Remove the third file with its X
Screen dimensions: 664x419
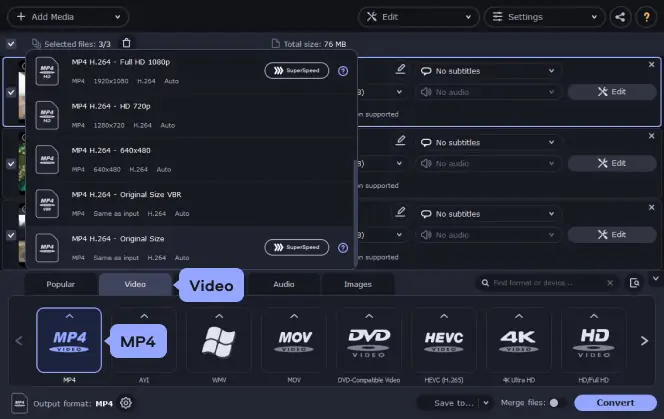(651, 208)
